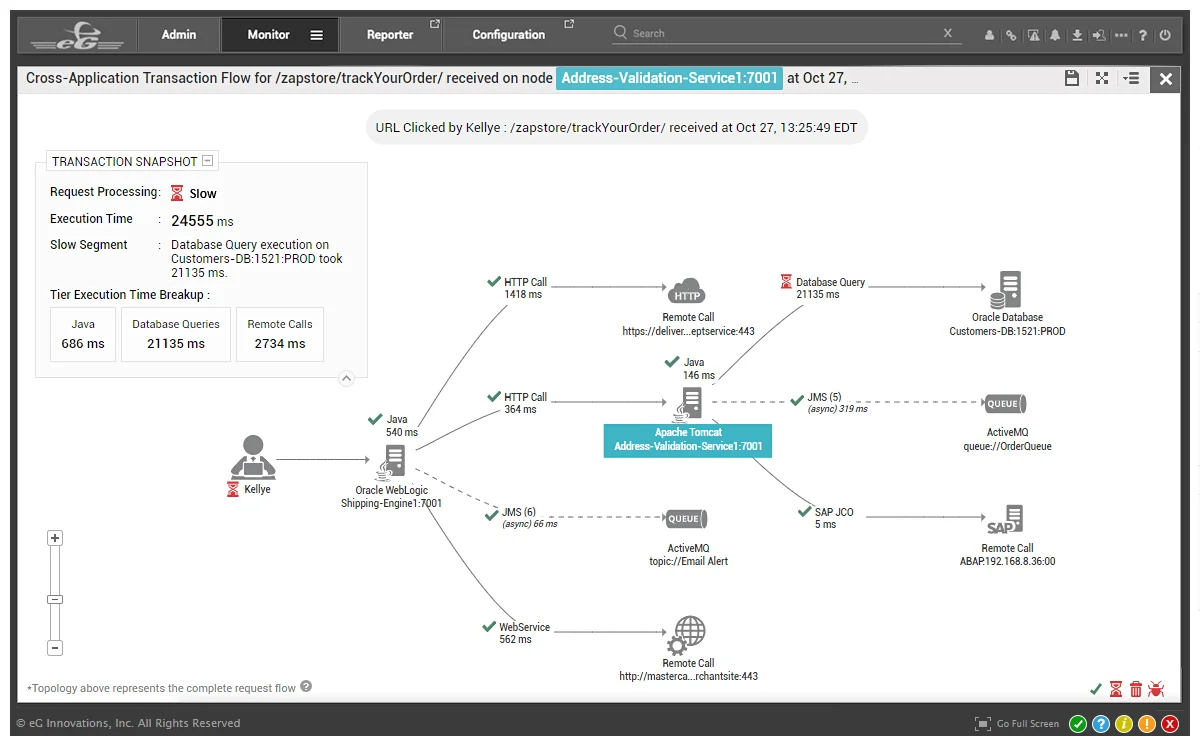Open the Monitor hamburger menu
Image resolution: width=1200 pixels, height=746 pixels.
point(316,35)
